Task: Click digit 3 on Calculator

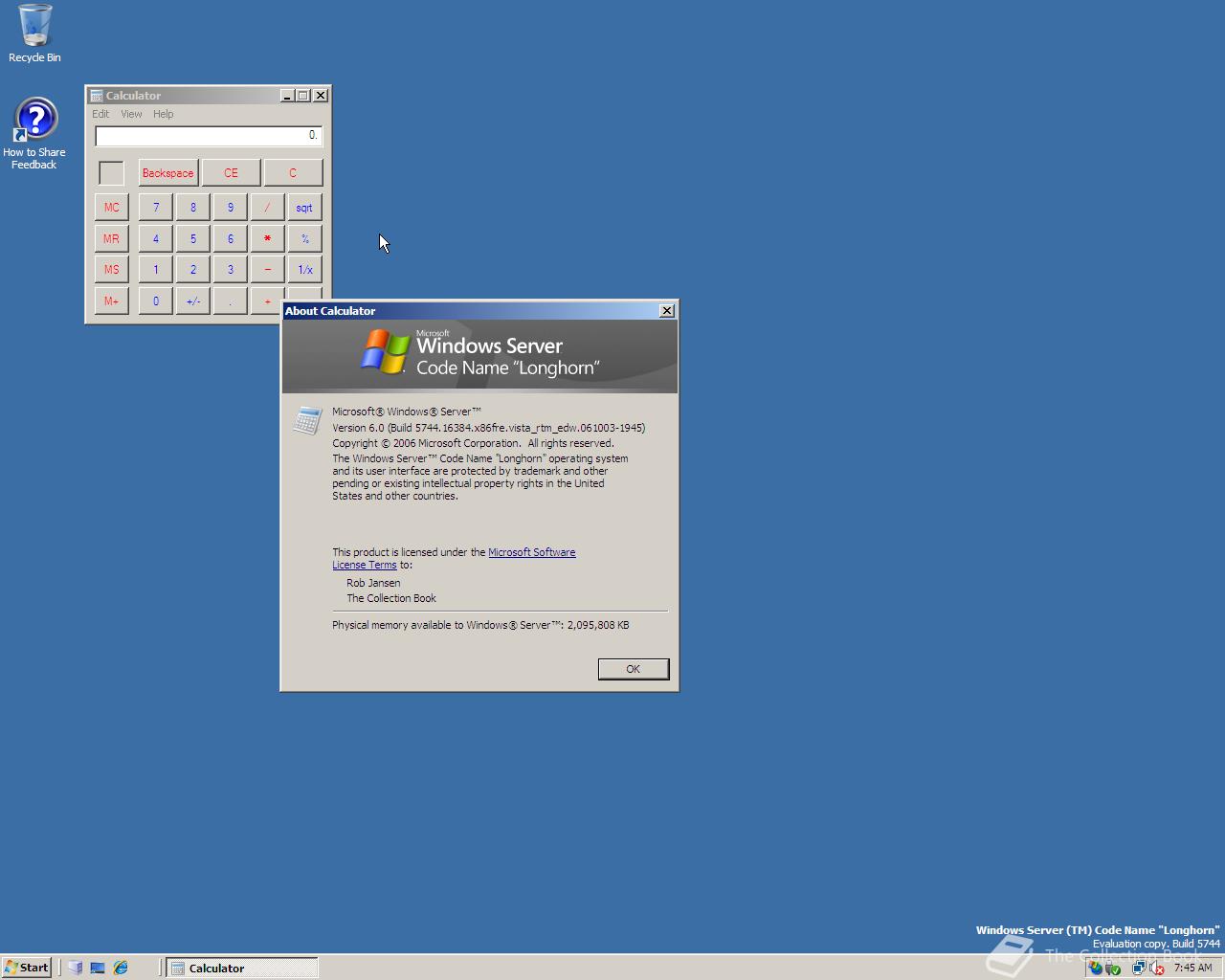Action: tap(231, 270)
